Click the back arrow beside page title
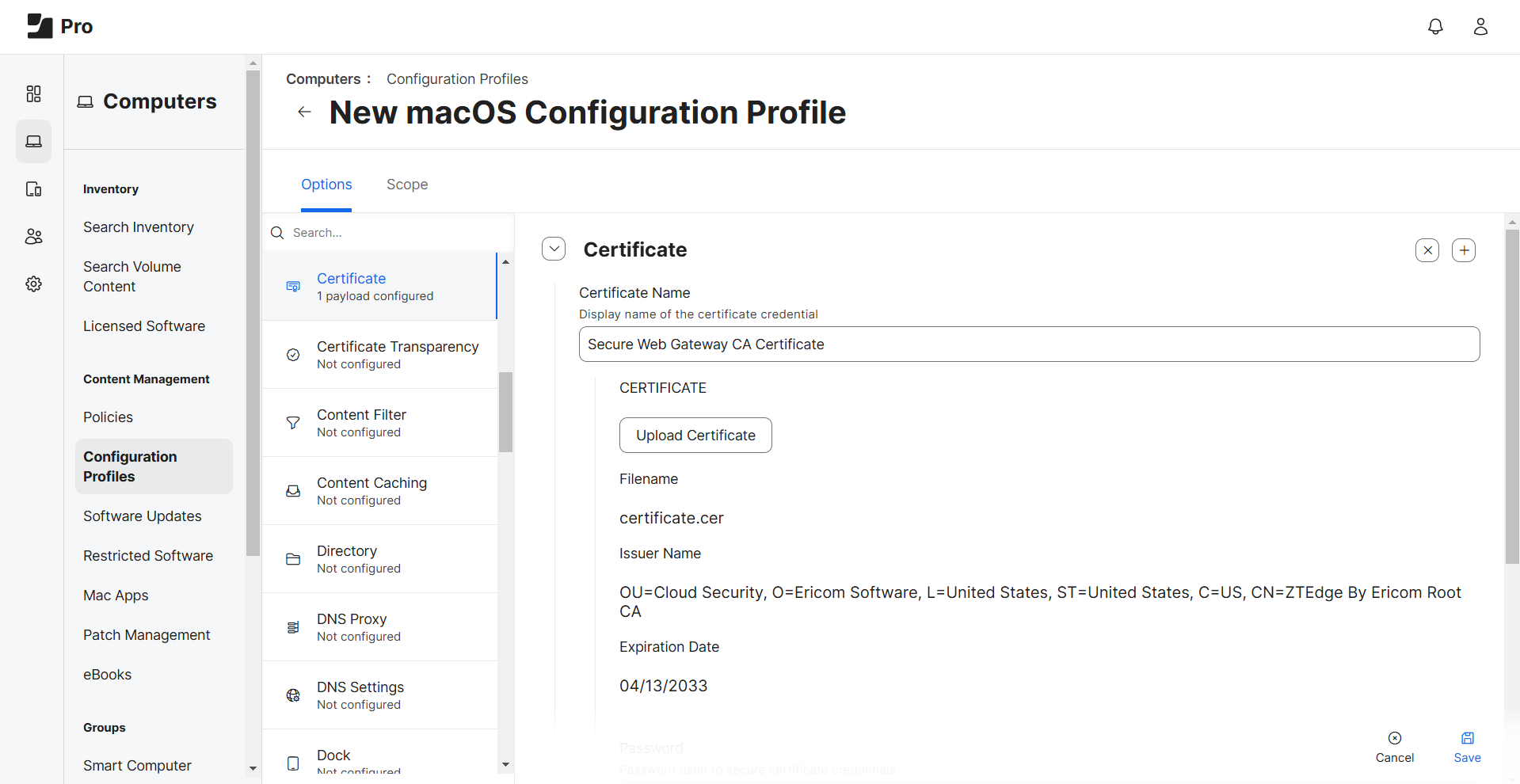The image size is (1520, 784). (x=304, y=112)
